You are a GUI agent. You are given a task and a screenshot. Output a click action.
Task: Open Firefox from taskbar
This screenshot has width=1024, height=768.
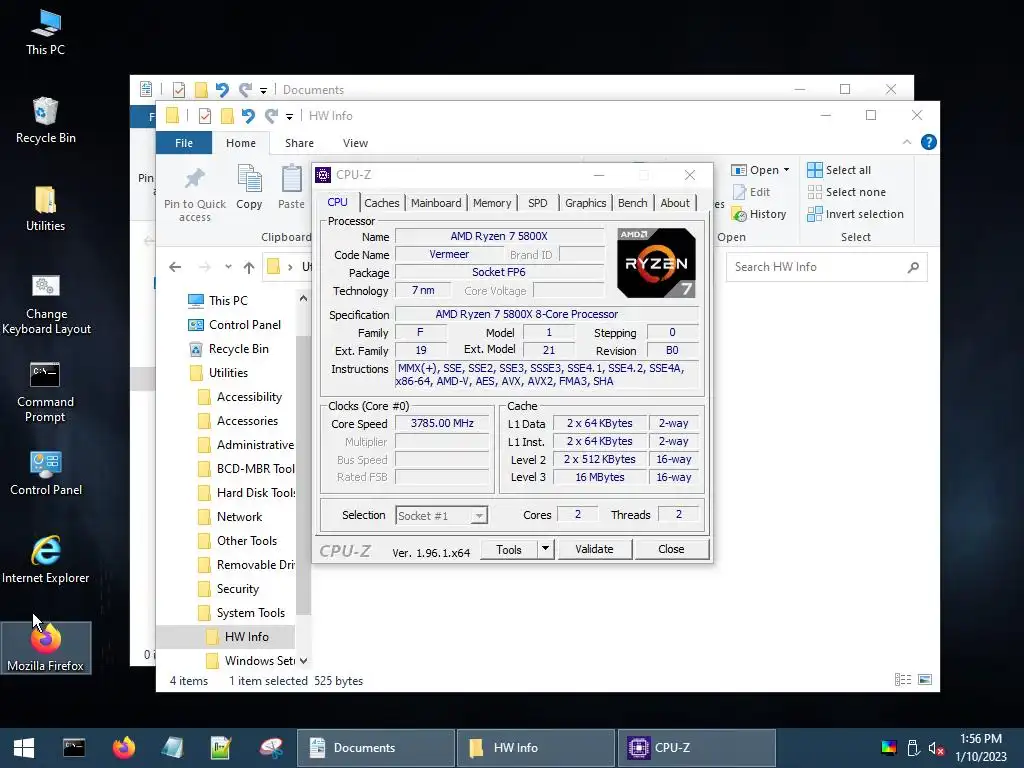pyautogui.click(x=123, y=748)
